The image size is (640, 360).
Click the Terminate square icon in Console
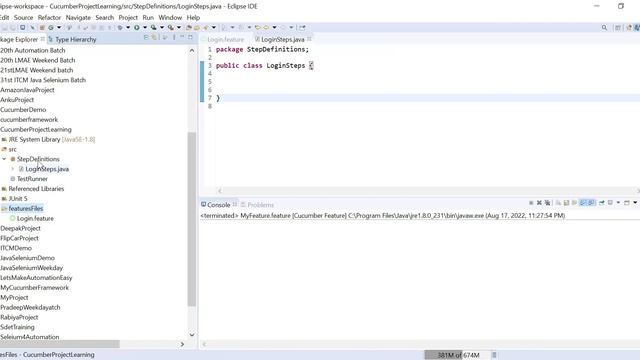click(x=531, y=203)
